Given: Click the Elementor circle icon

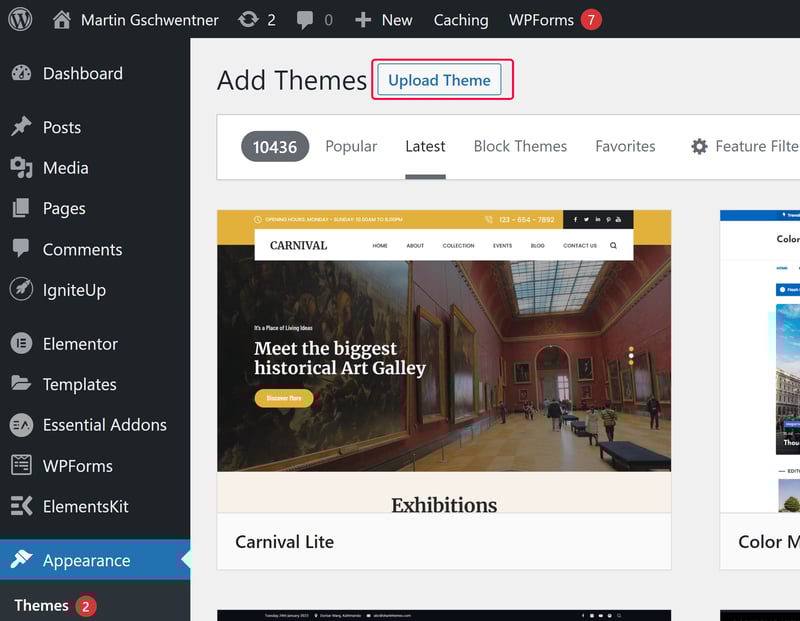Looking at the screenshot, I should coord(21,343).
